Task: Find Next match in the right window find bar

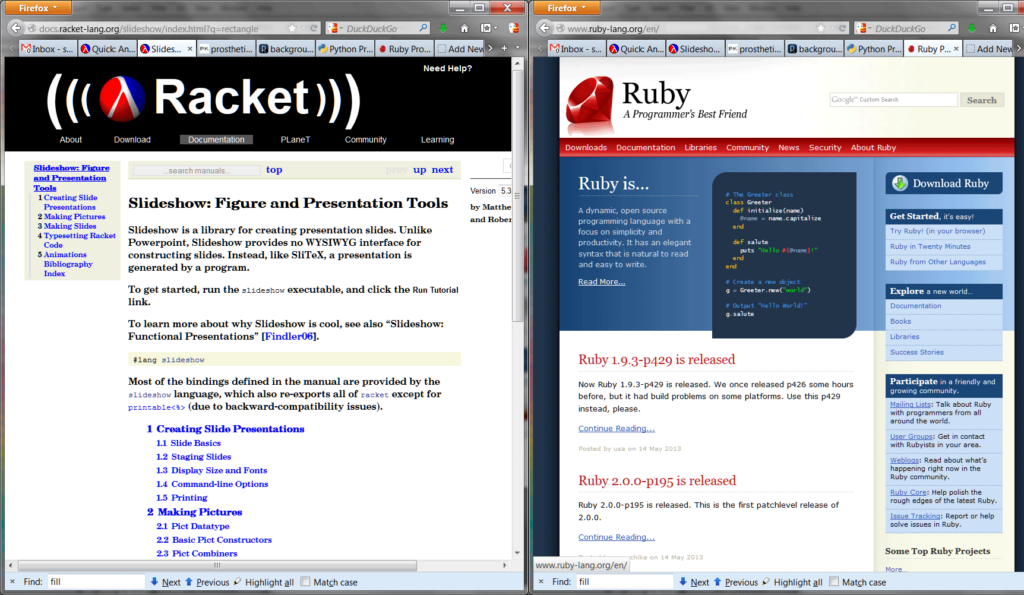Action: (x=694, y=582)
